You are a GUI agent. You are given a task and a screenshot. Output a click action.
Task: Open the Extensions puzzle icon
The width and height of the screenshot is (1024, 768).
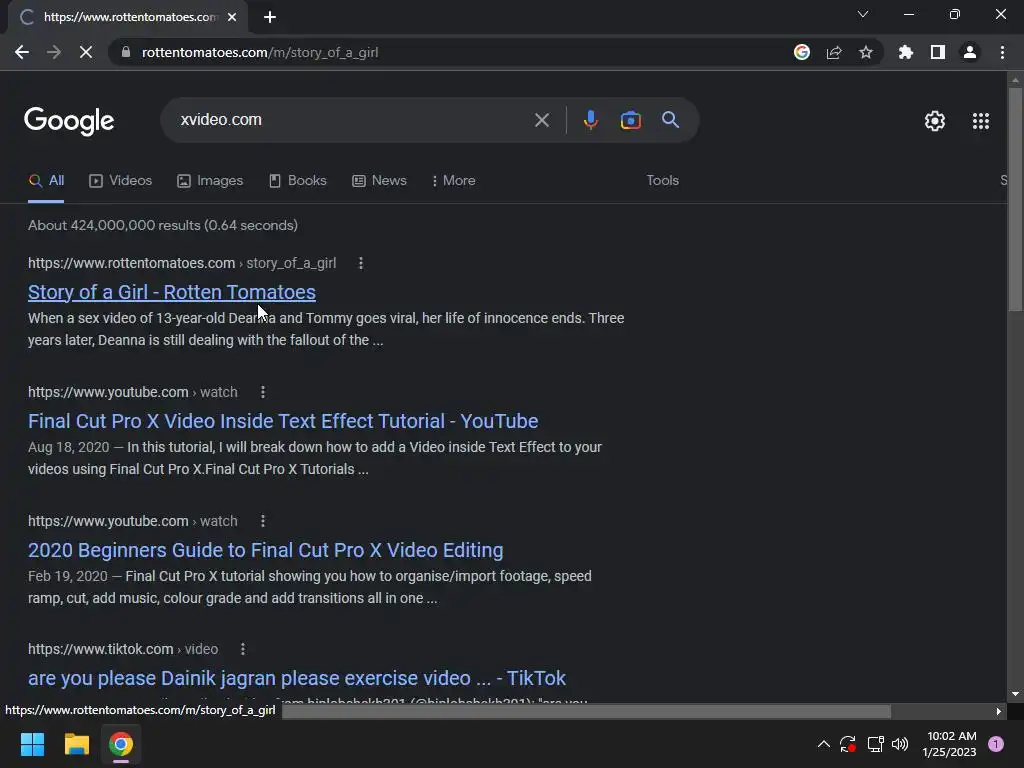tap(906, 52)
